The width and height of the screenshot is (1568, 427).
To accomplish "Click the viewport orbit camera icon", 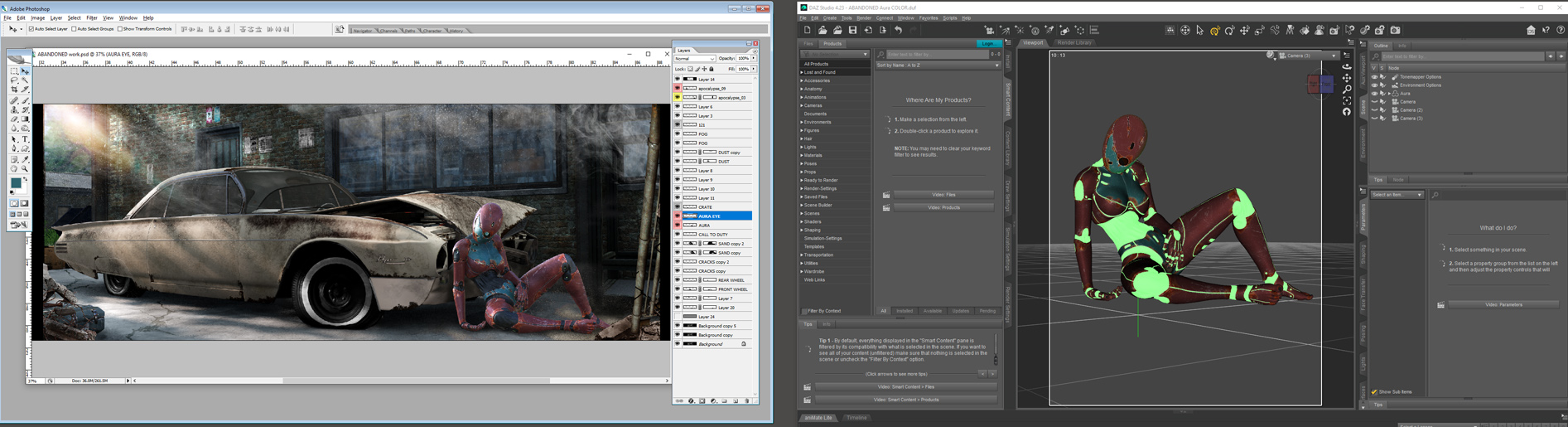I will click(1347, 66).
